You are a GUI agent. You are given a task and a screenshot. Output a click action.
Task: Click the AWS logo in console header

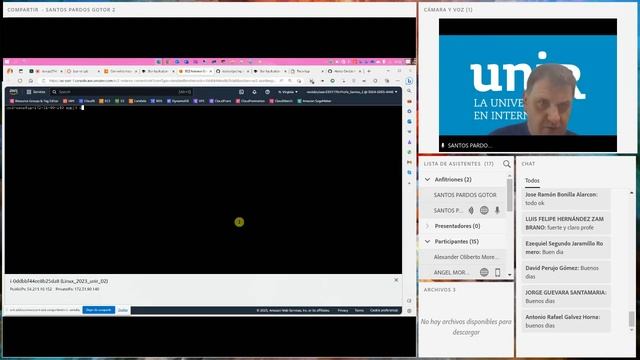(x=13, y=92)
